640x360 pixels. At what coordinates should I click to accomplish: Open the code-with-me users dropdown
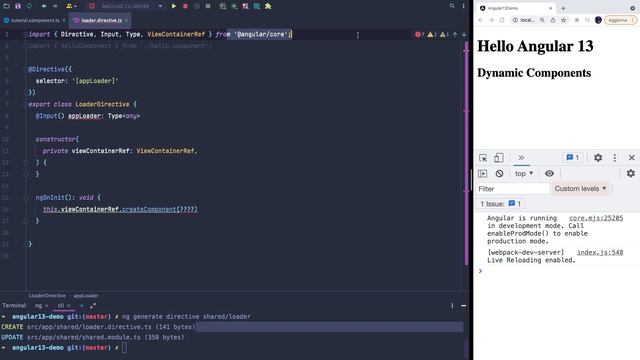coord(71,6)
